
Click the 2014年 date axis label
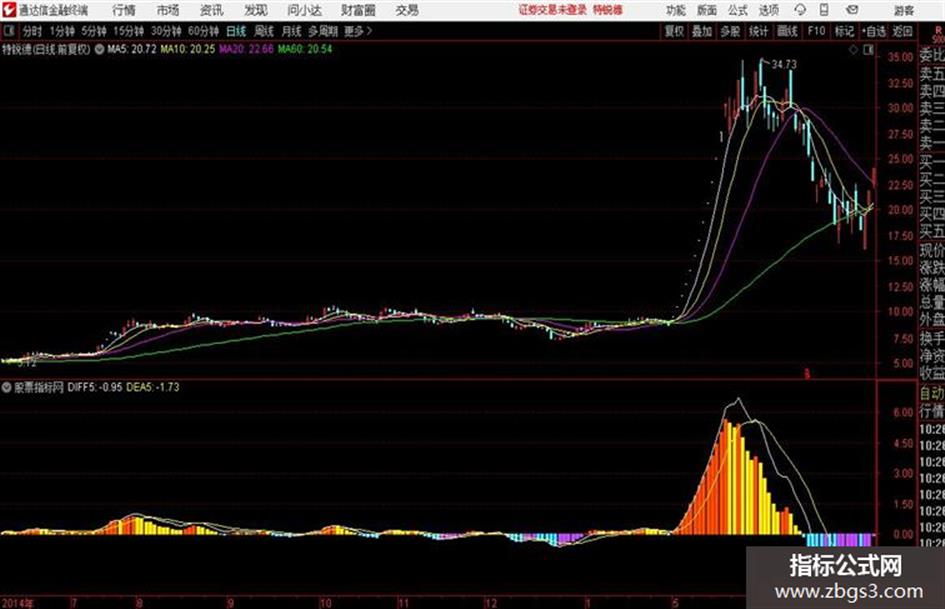click(17, 603)
